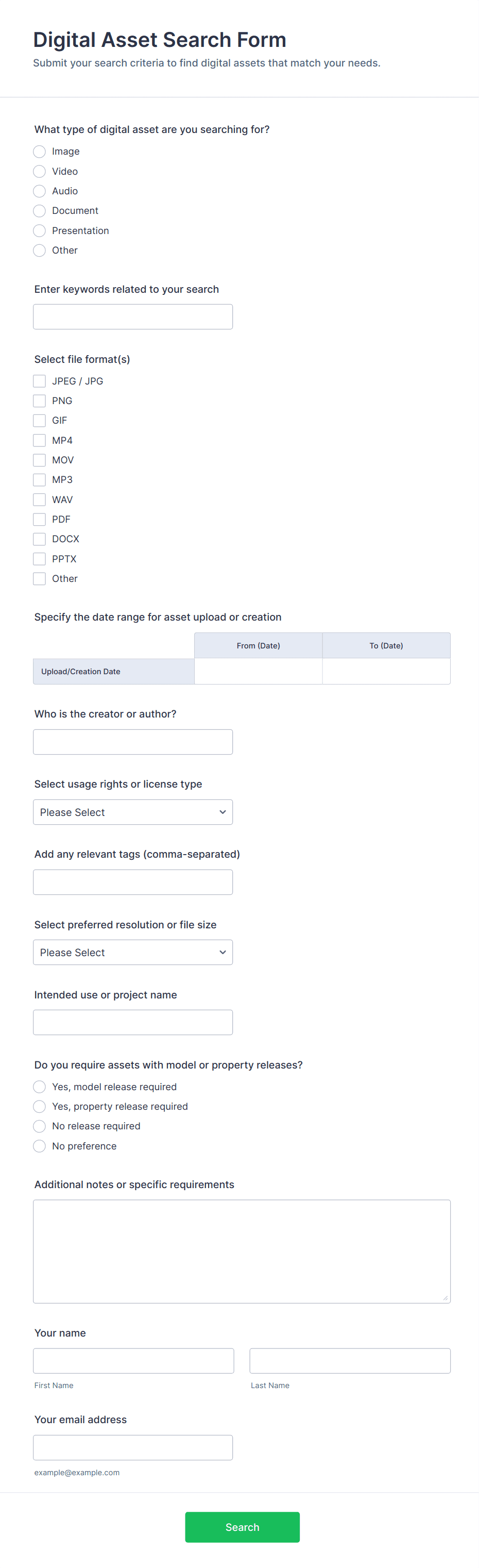Image resolution: width=479 pixels, height=1568 pixels.
Task: Check the JPEG / JPG format box
Action: tap(40, 381)
